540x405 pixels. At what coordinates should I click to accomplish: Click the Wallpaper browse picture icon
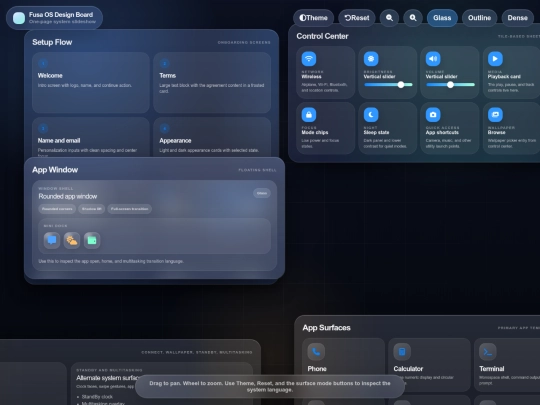tap(495, 115)
